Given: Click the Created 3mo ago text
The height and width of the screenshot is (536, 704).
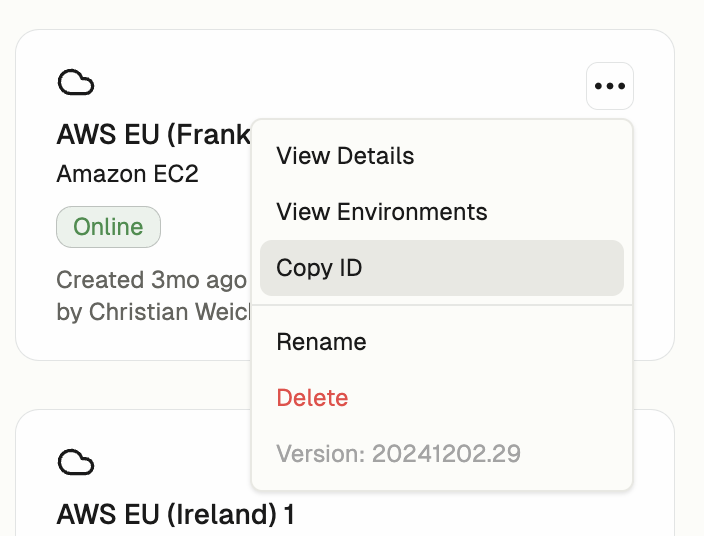Looking at the screenshot, I should (x=151, y=280).
